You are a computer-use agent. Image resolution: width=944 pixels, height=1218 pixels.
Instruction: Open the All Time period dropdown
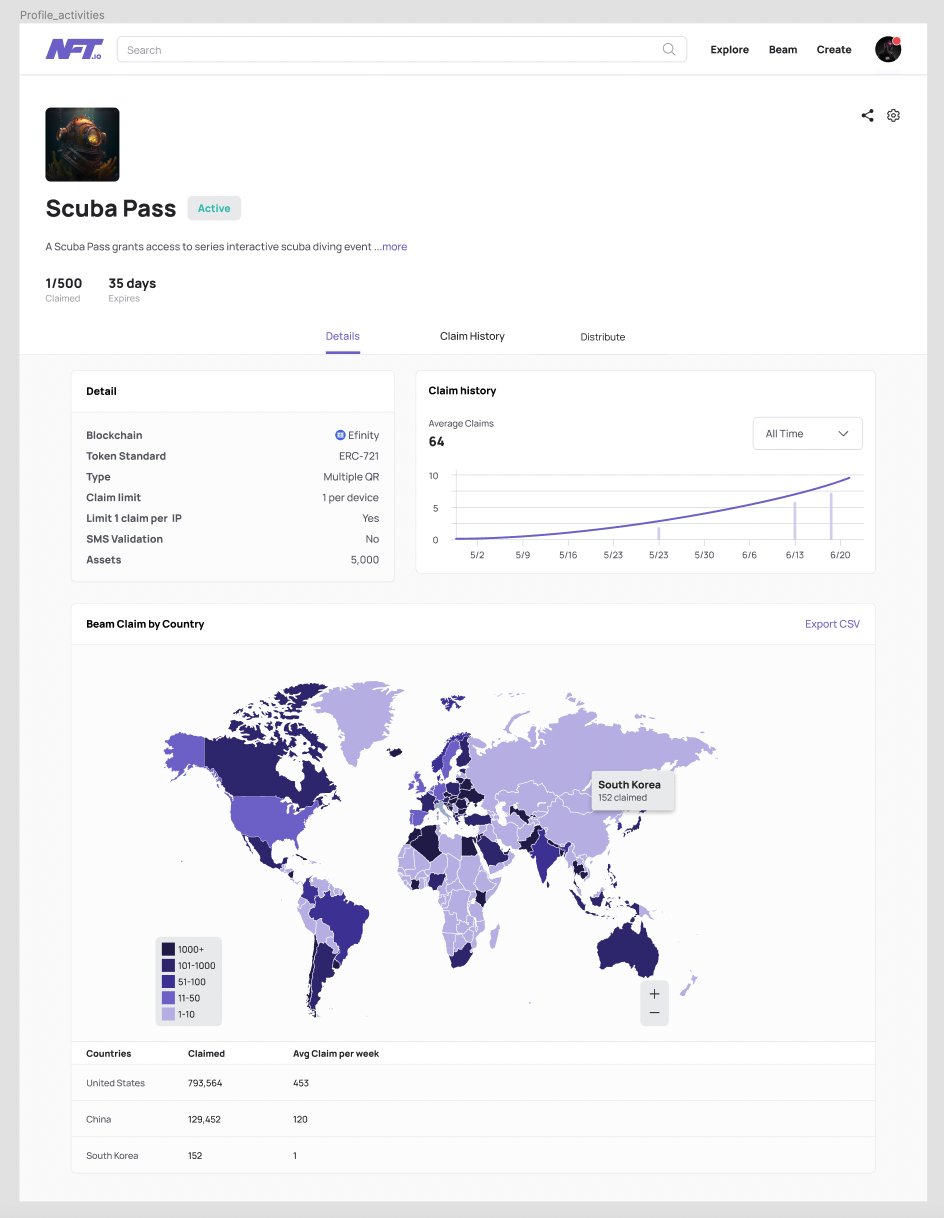point(807,434)
